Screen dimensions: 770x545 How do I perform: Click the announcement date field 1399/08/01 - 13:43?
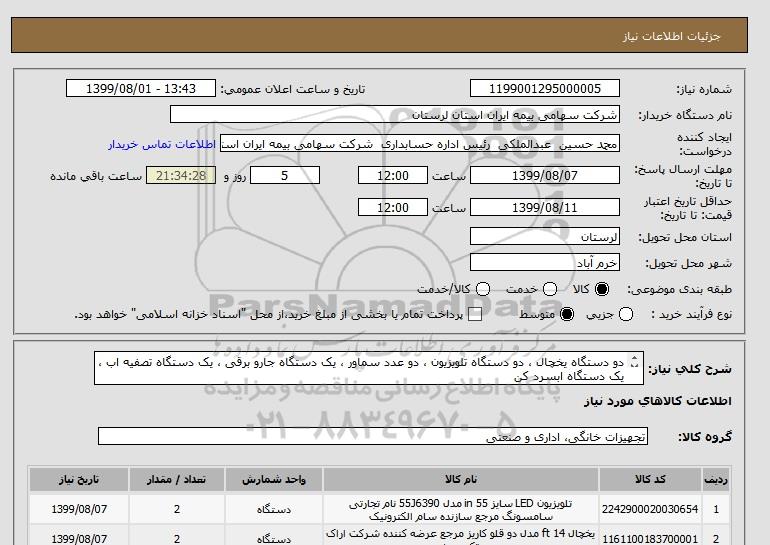pos(141,88)
